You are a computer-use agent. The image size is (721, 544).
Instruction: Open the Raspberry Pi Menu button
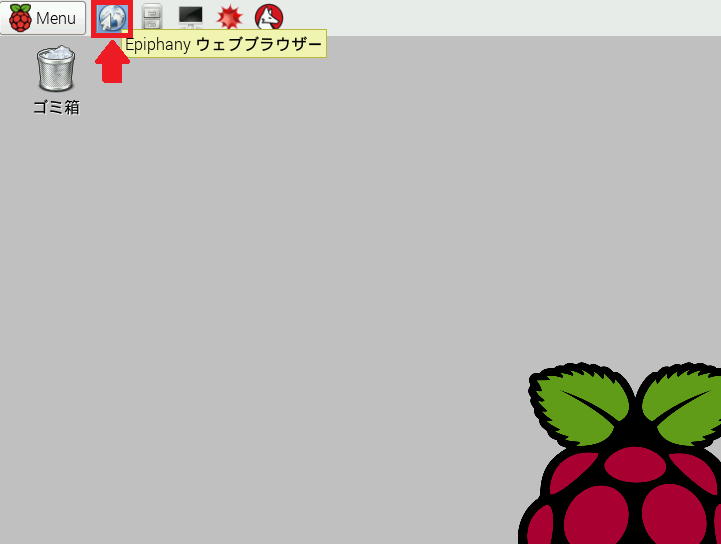point(43,18)
